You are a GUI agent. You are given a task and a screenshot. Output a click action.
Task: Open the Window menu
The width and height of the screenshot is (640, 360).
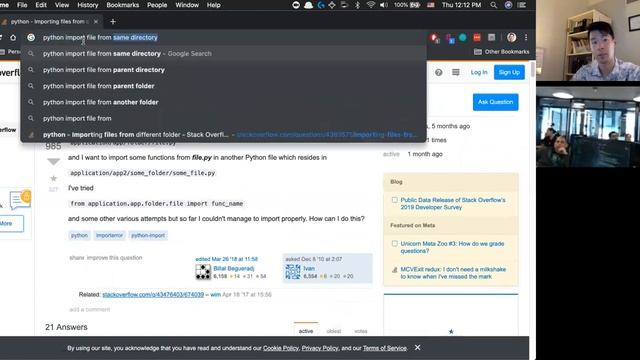point(187,5)
